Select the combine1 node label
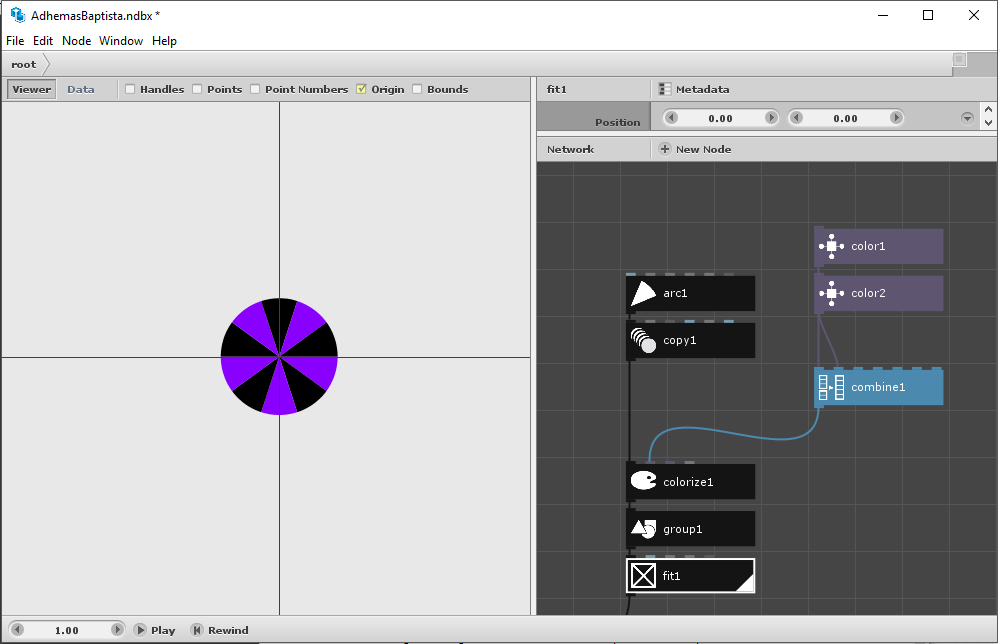 [878, 387]
